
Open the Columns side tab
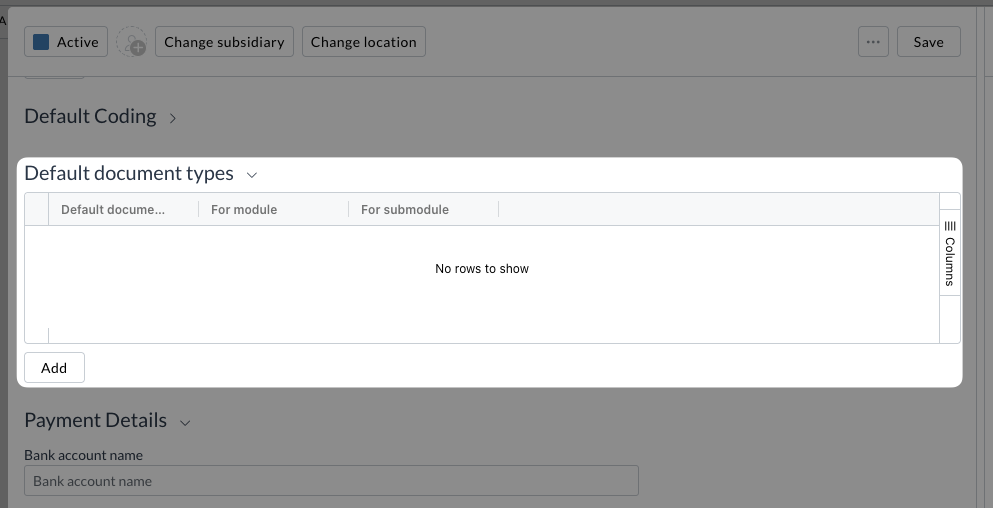point(950,253)
